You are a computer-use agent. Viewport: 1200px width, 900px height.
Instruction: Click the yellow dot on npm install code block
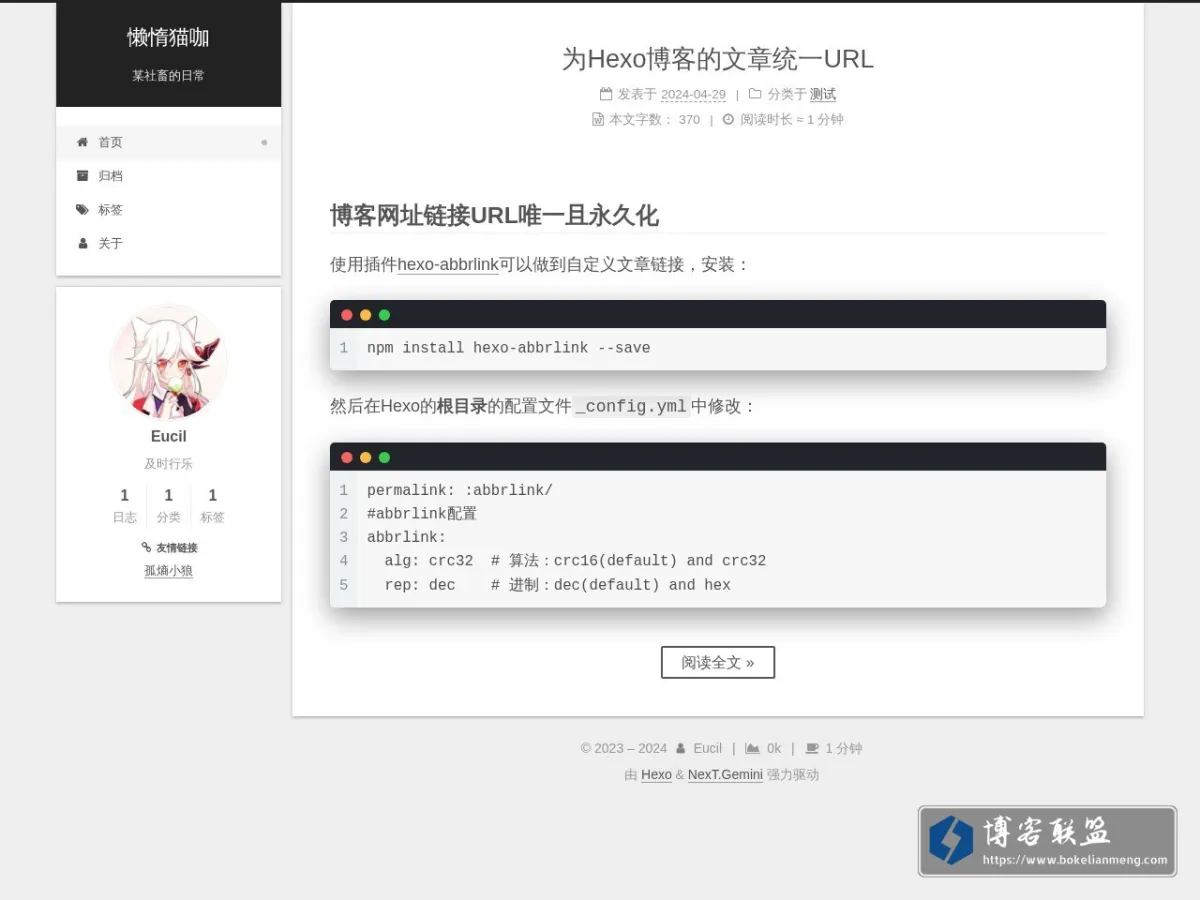(366, 315)
